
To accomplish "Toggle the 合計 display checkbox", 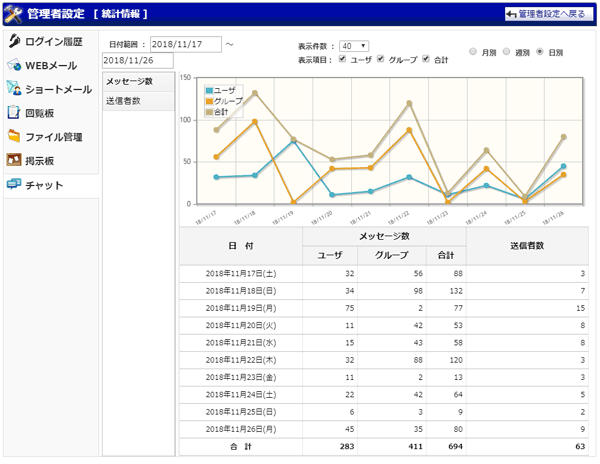I will tap(426, 59).
